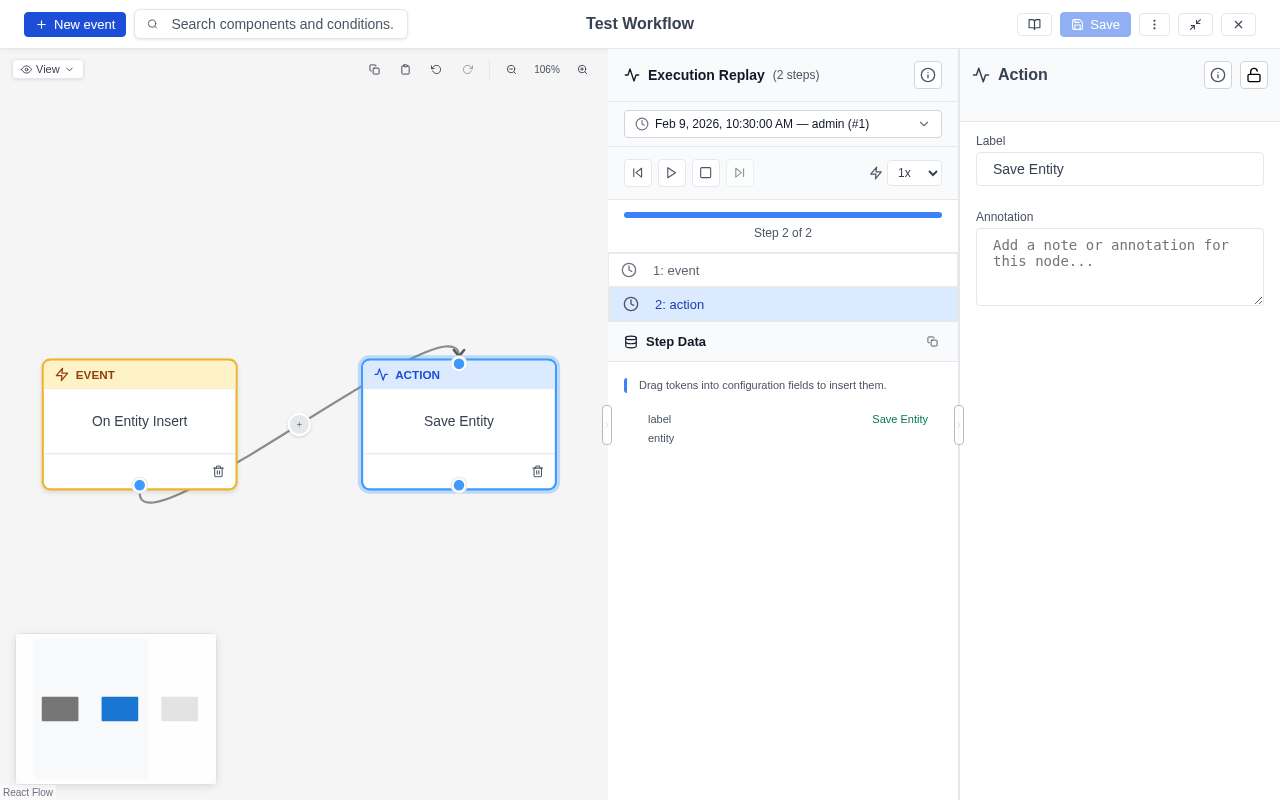The width and height of the screenshot is (1280, 800).
Task: Create a New event
Action: (74, 24)
